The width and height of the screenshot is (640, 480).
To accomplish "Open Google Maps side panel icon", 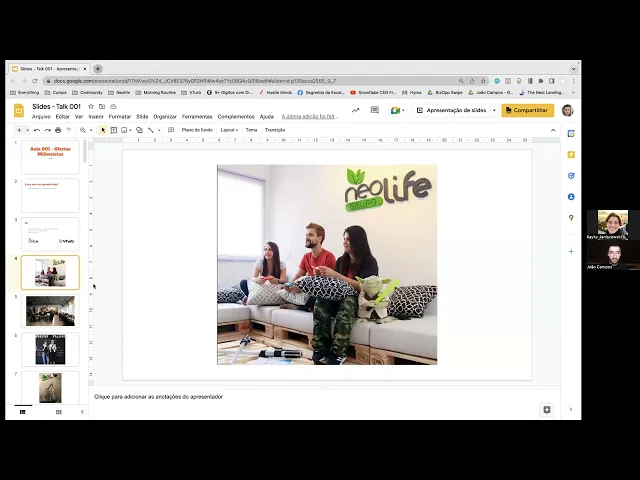I will (x=571, y=218).
